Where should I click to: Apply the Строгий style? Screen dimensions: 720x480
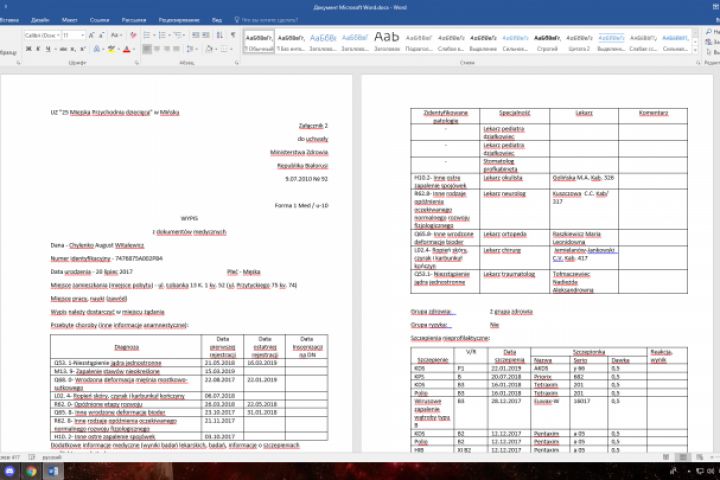click(547, 42)
